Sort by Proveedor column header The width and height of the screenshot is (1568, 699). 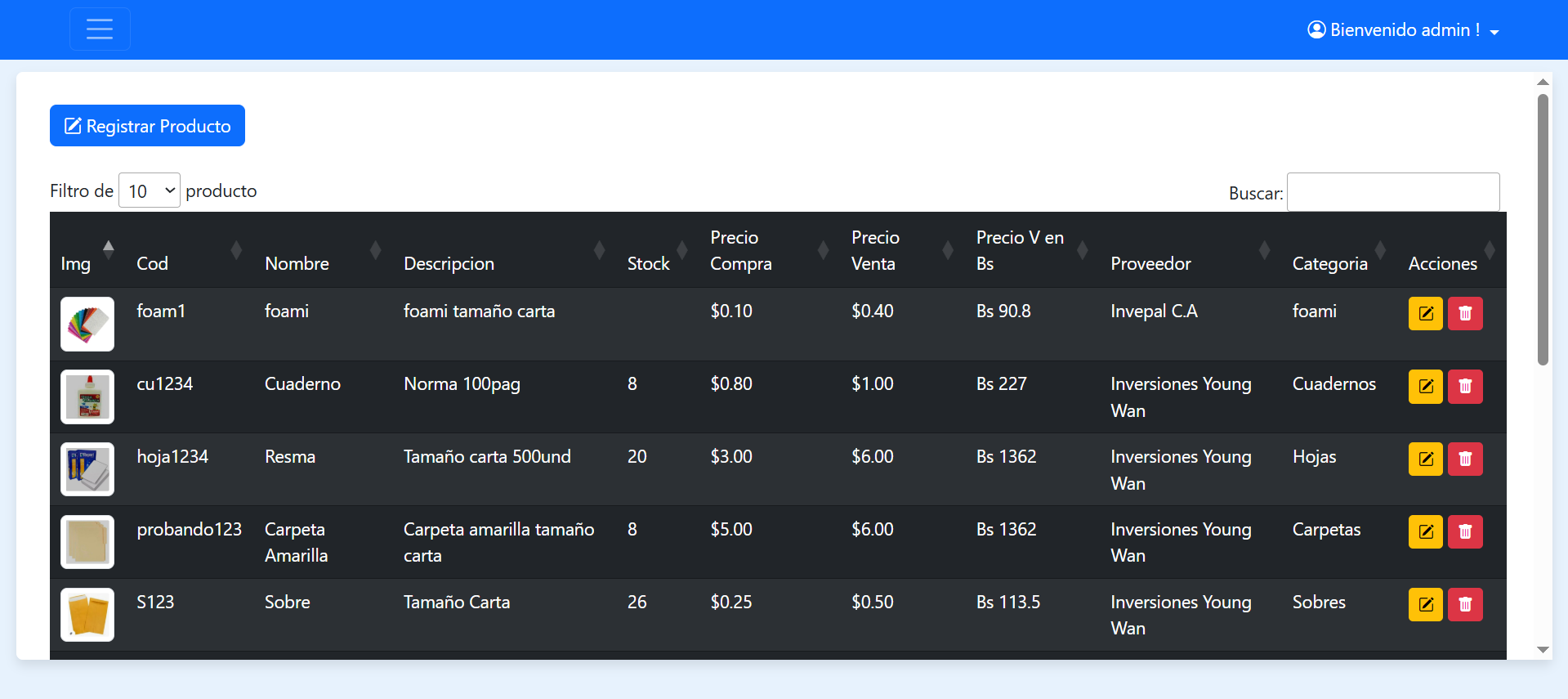pos(1150,263)
